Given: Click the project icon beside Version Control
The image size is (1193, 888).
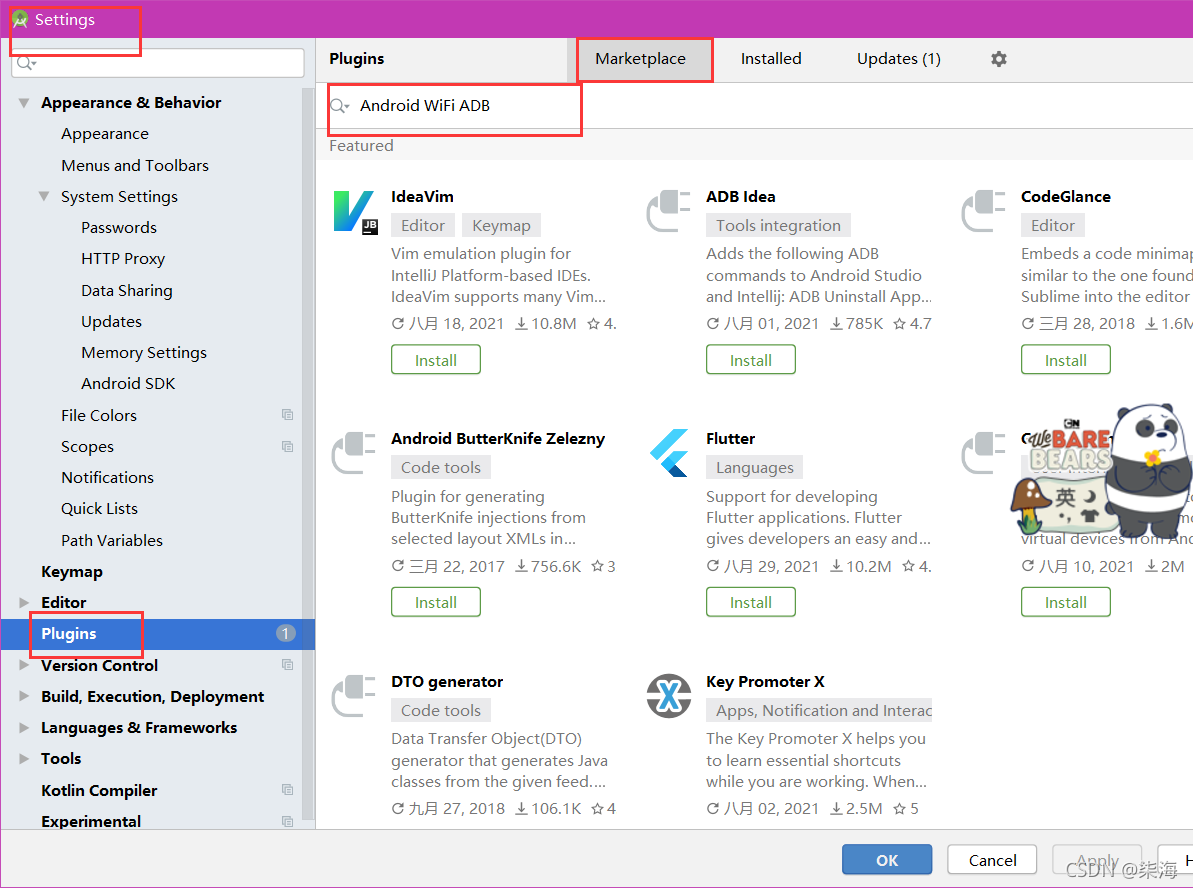Looking at the screenshot, I should point(287,664).
